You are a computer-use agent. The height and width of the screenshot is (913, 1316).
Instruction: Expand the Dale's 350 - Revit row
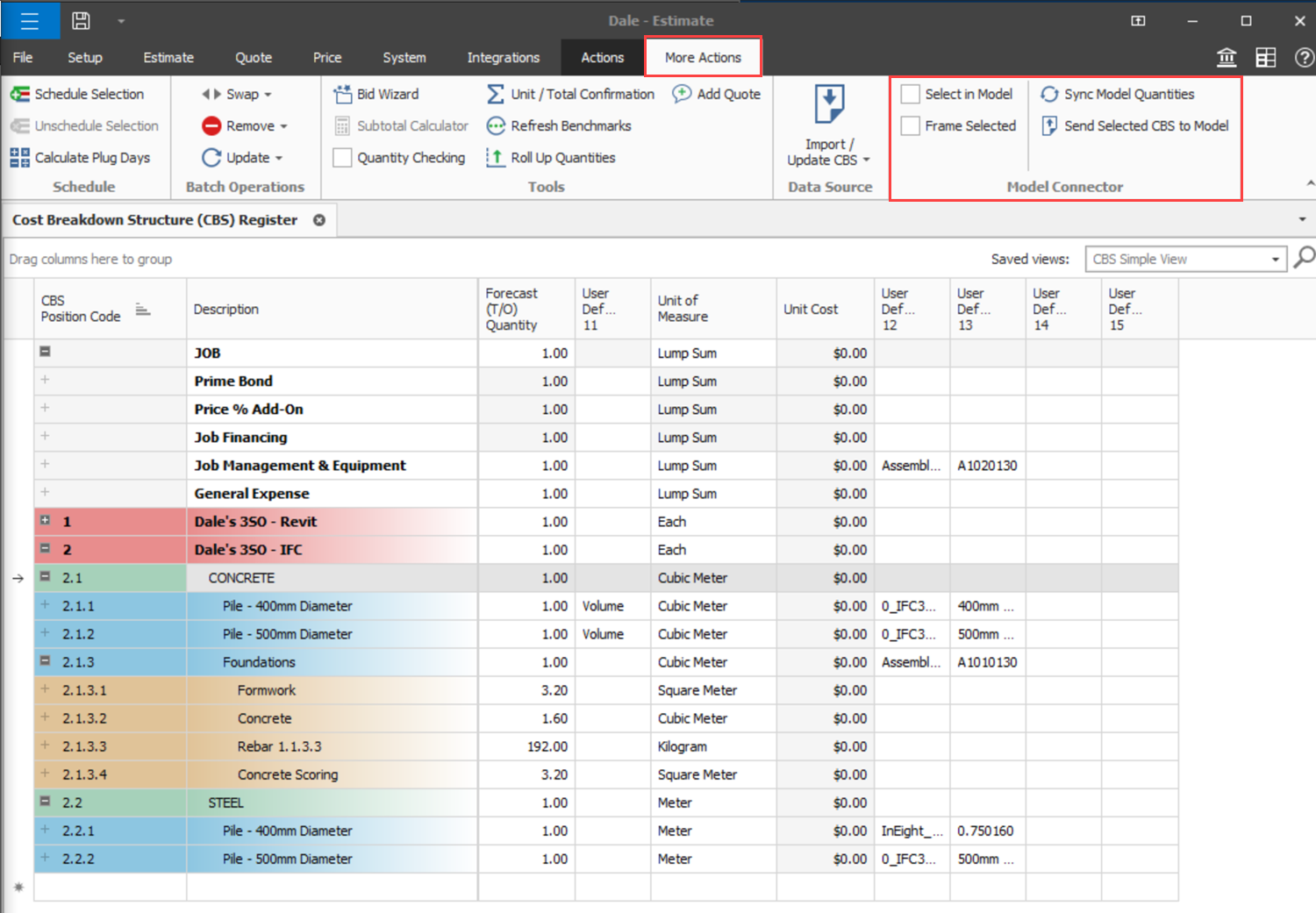(45, 521)
